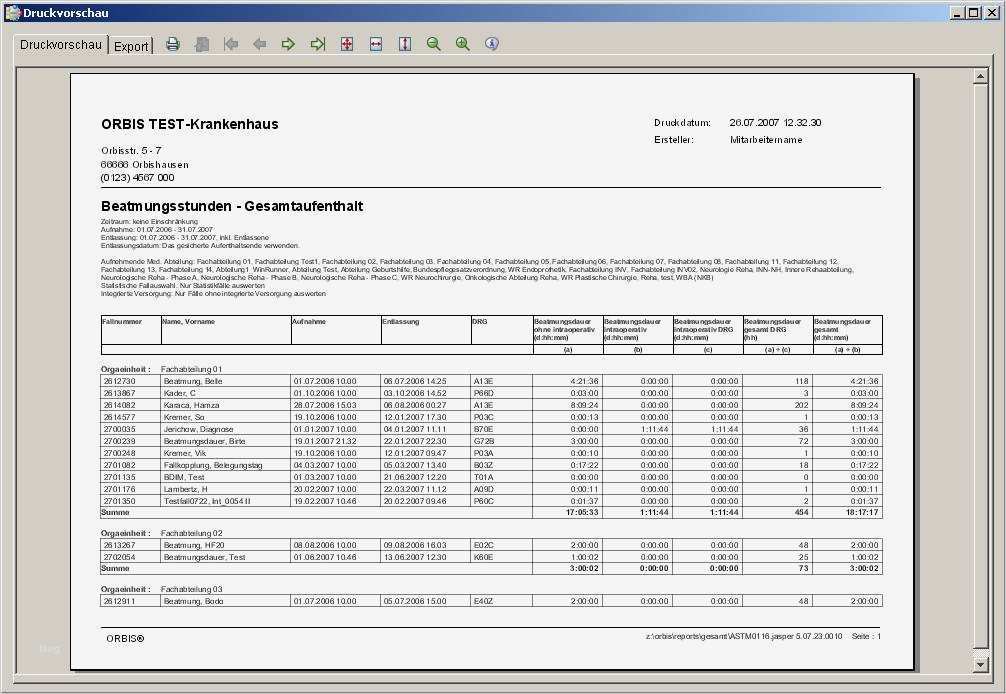Click the 'Fachabteilung 03' group label

[192, 589]
